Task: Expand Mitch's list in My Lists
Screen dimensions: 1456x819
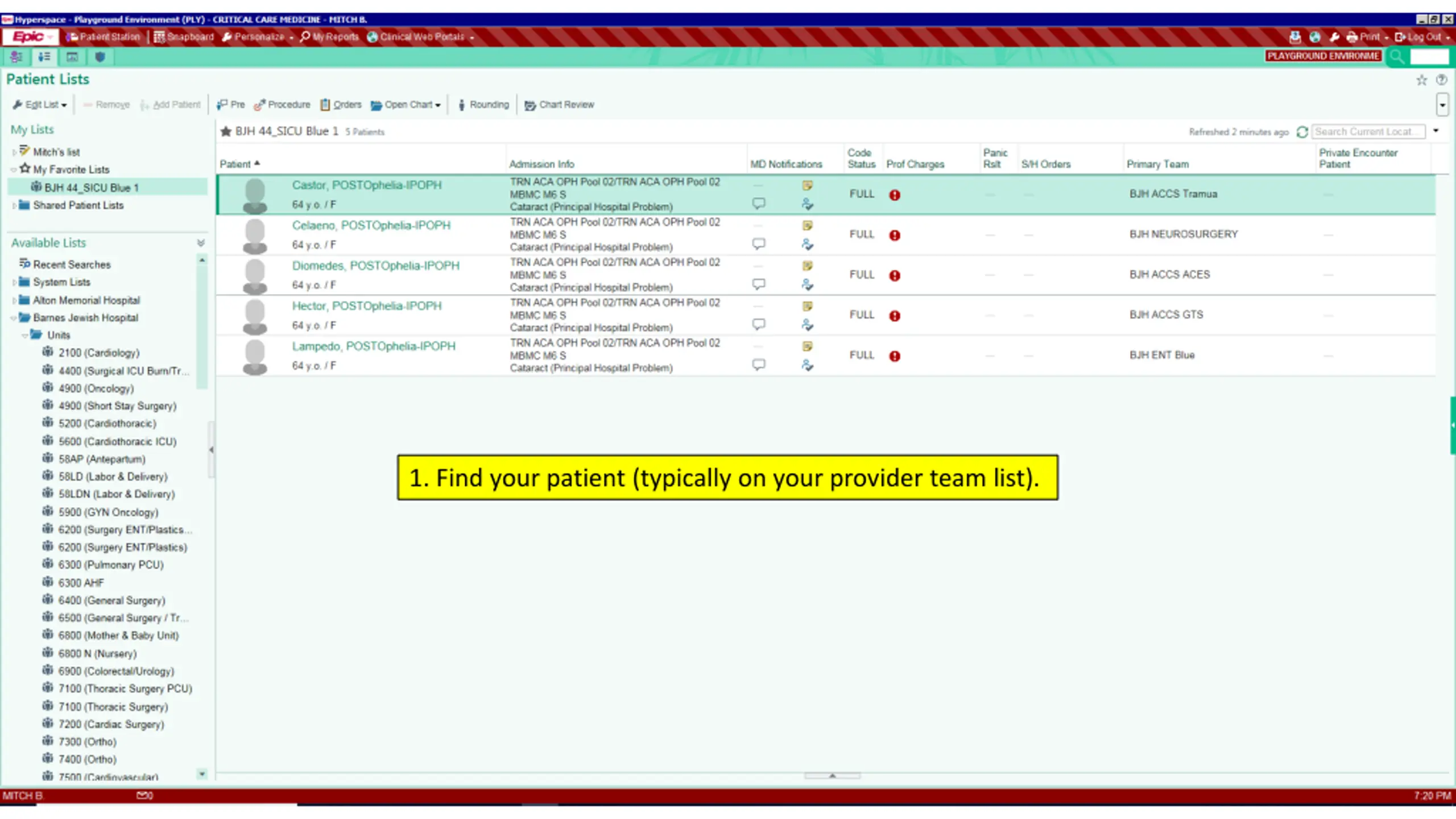Action: tap(14, 152)
